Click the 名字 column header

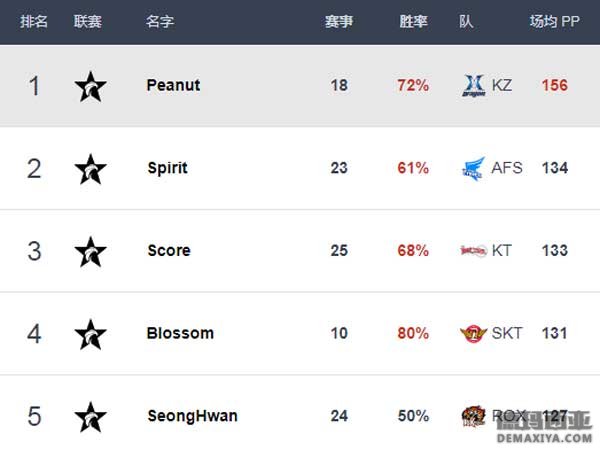tap(160, 21)
